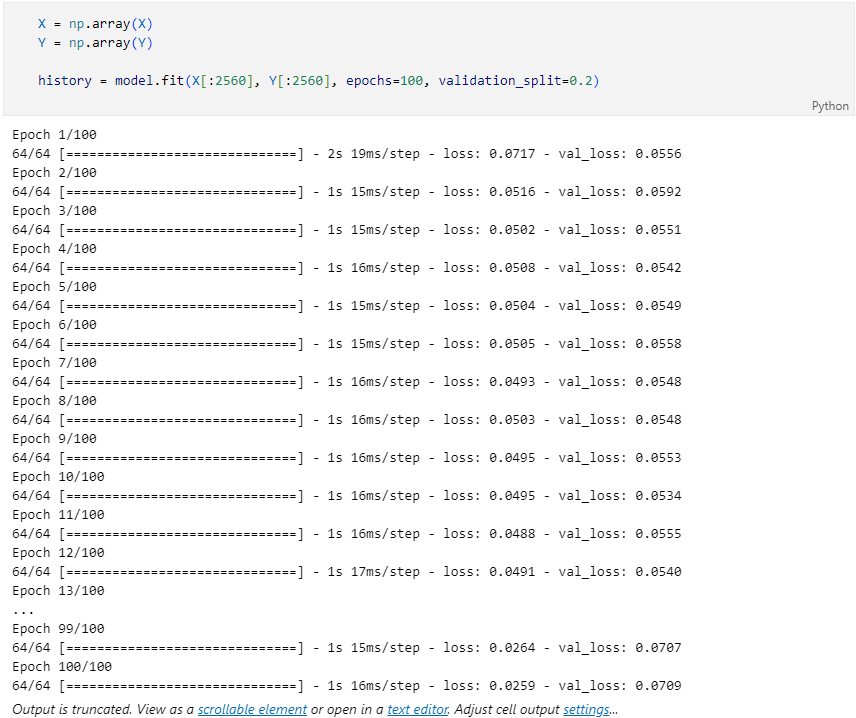
Task: Click the text 'Epoch 100/100'
Action: [x=62, y=667]
